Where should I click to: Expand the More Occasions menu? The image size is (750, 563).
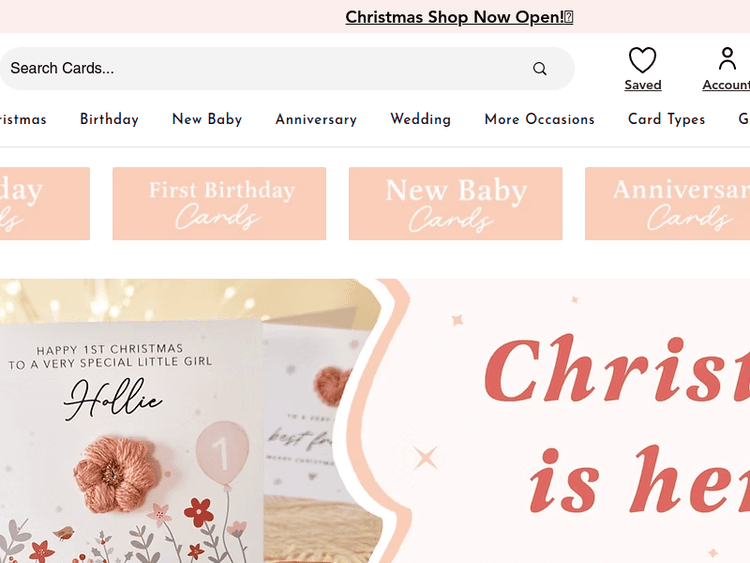click(540, 119)
